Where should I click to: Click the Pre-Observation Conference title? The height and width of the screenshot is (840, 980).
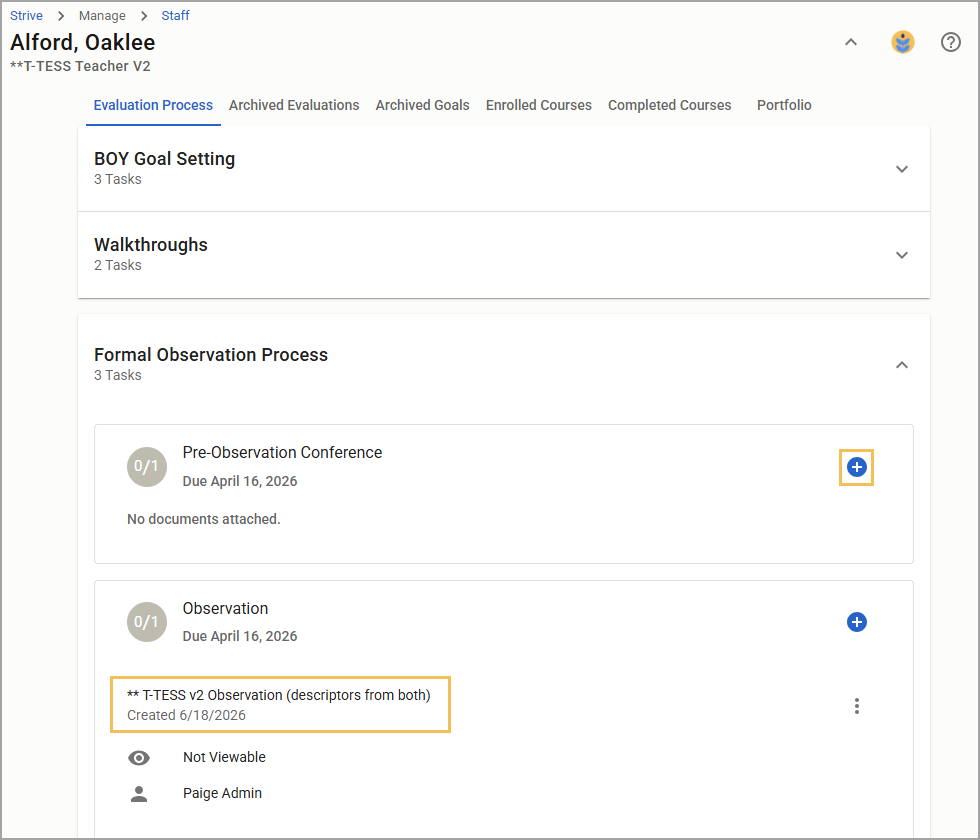coord(282,452)
